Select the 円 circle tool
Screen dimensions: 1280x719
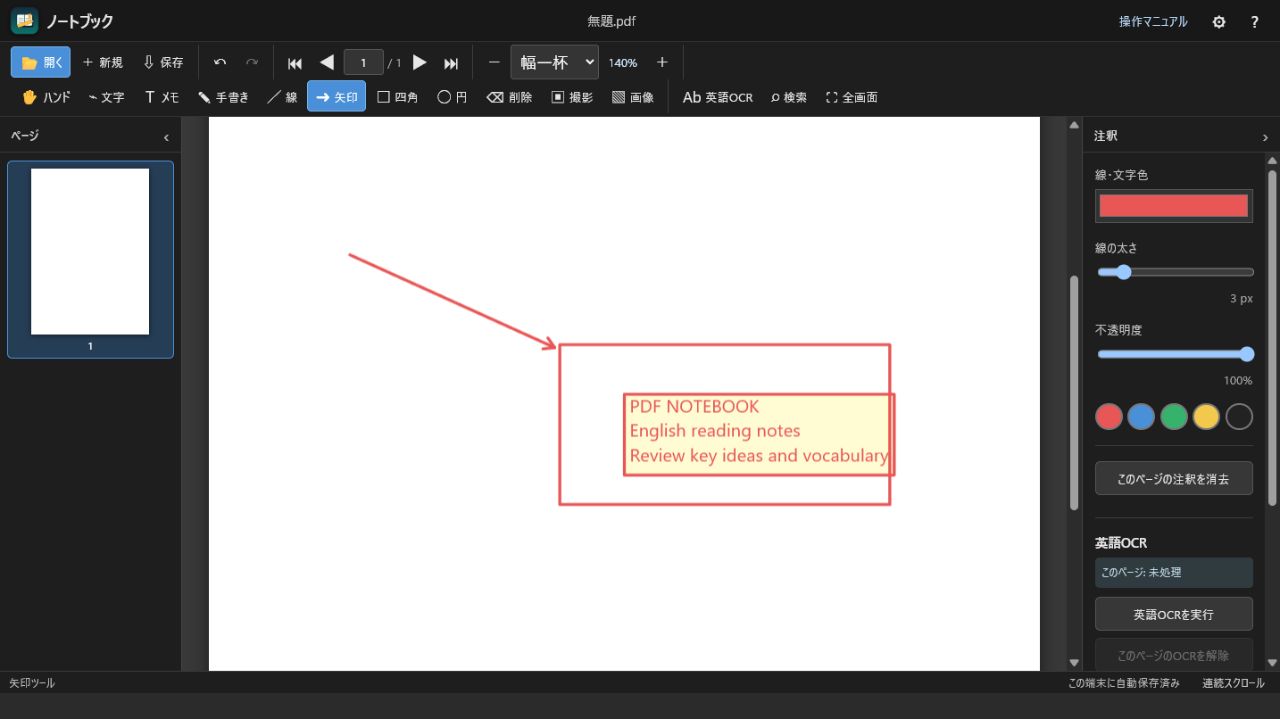(453, 97)
